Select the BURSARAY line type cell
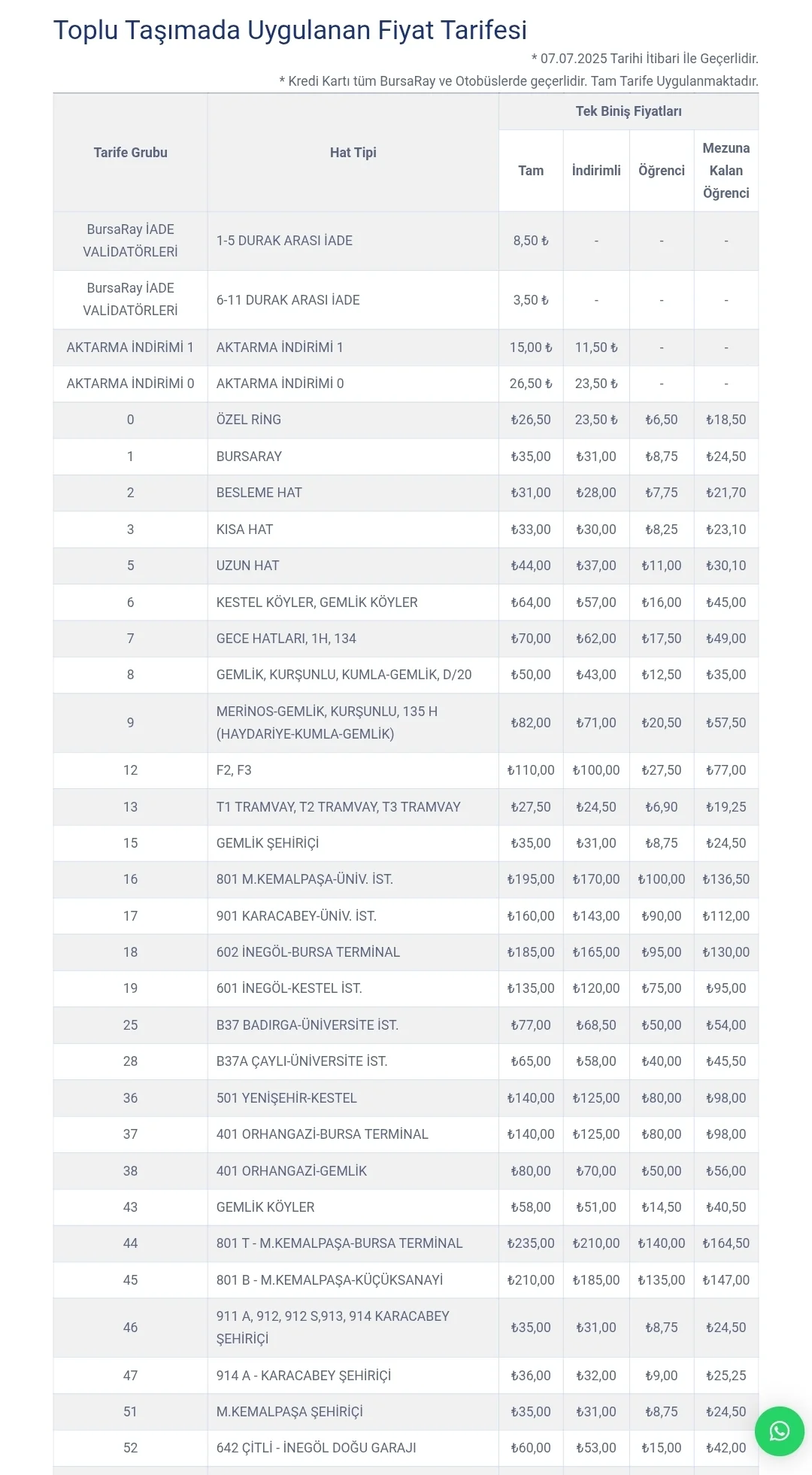 click(249, 457)
